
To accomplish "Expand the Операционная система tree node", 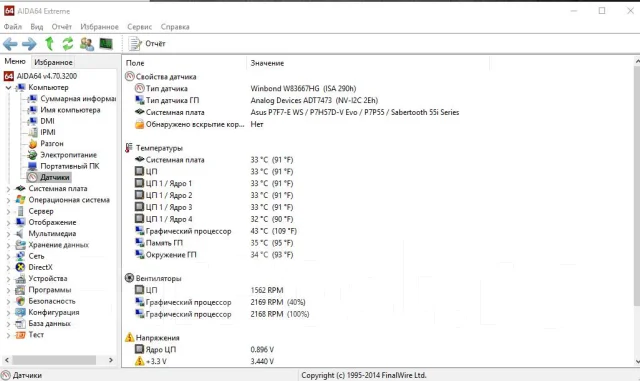I will [x=8, y=200].
